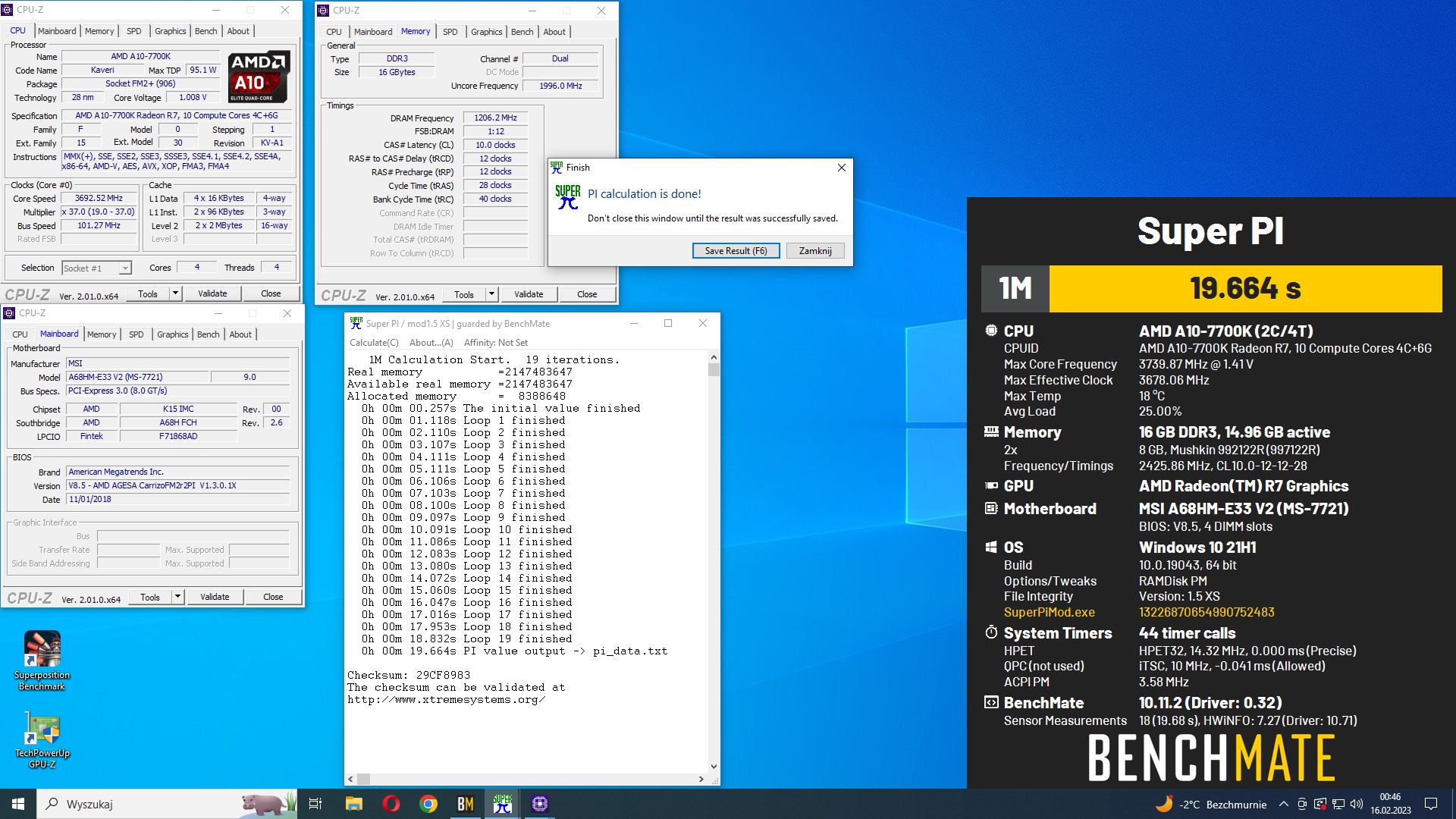Open the notification center icon
The width and height of the screenshot is (1456, 819).
[x=1431, y=804]
